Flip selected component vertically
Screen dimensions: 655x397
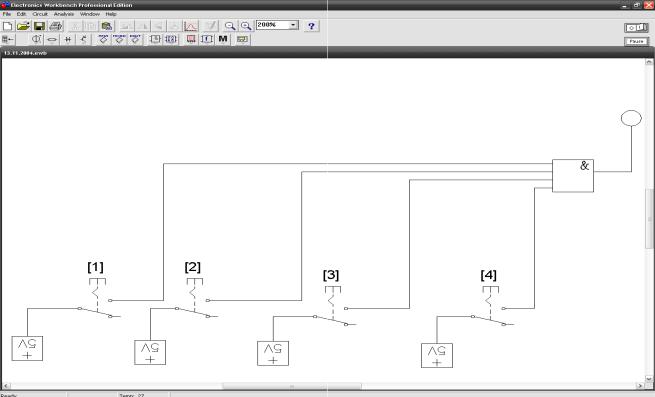[158, 26]
